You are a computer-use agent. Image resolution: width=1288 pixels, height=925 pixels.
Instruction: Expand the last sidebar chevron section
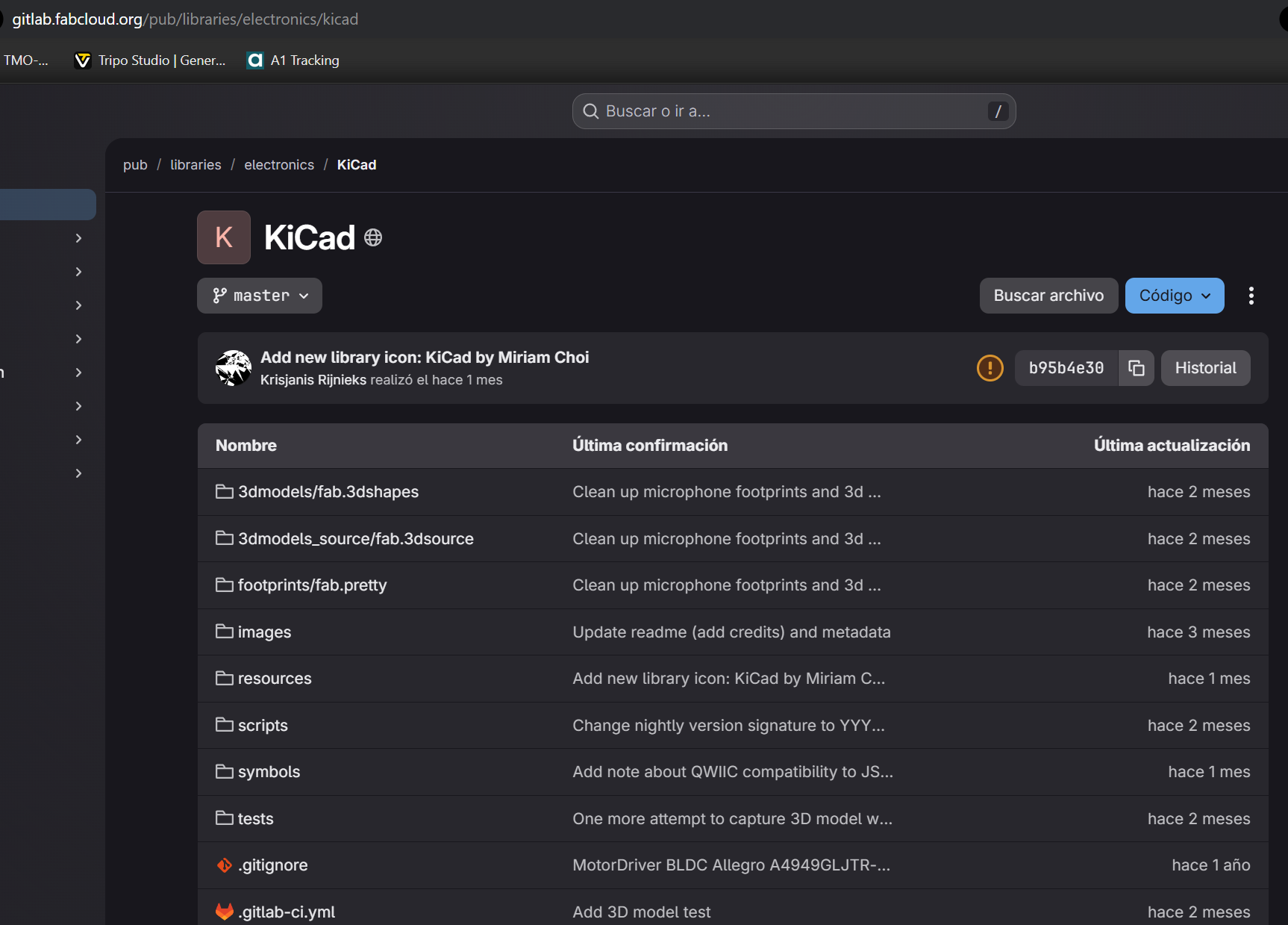click(x=78, y=473)
